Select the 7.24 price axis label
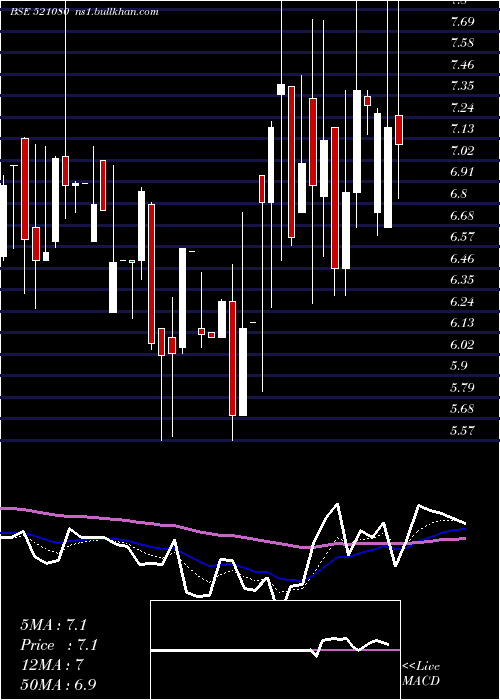 point(462,108)
